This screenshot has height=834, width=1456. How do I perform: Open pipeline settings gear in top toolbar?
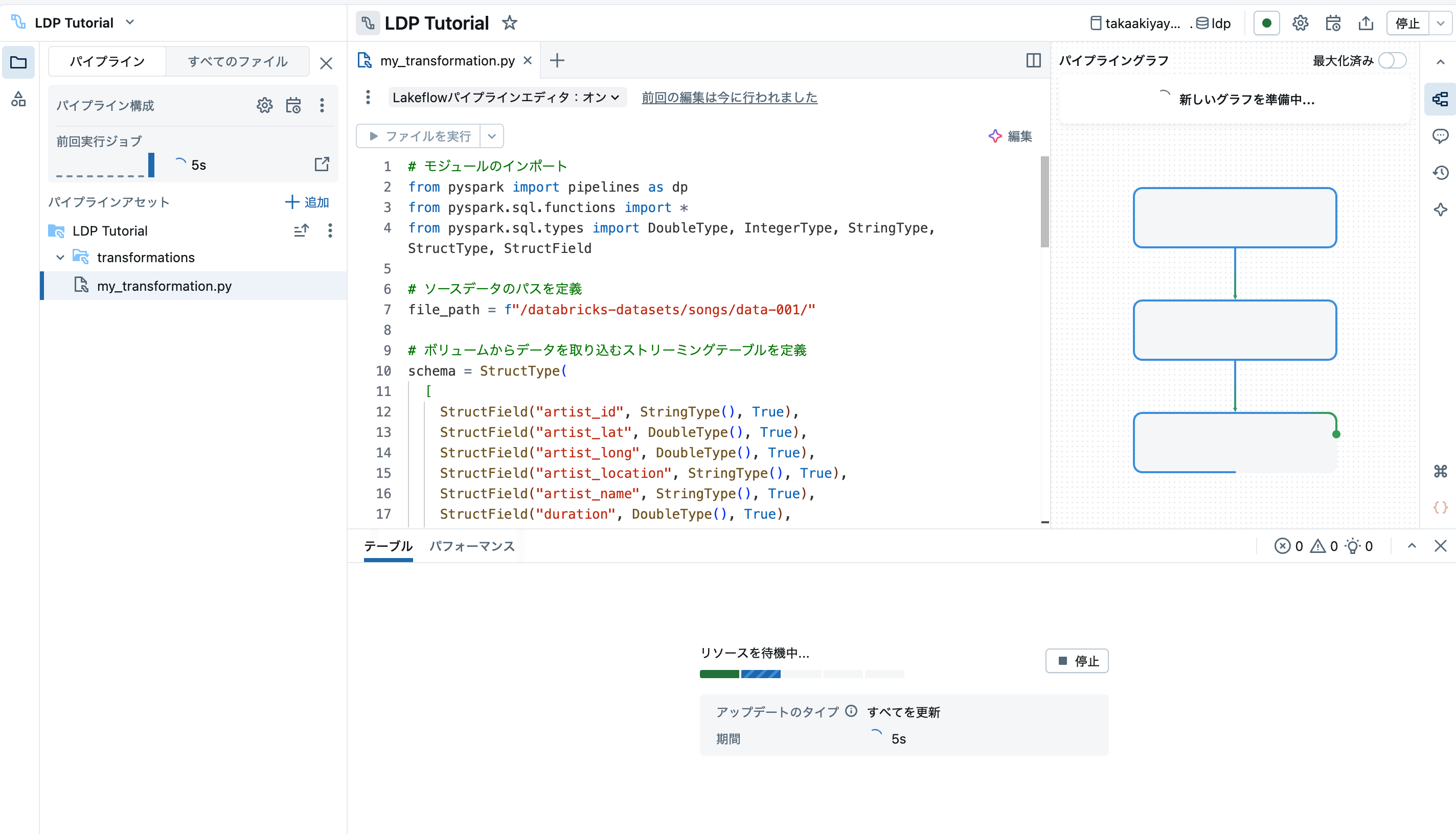click(x=1300, y=23)
